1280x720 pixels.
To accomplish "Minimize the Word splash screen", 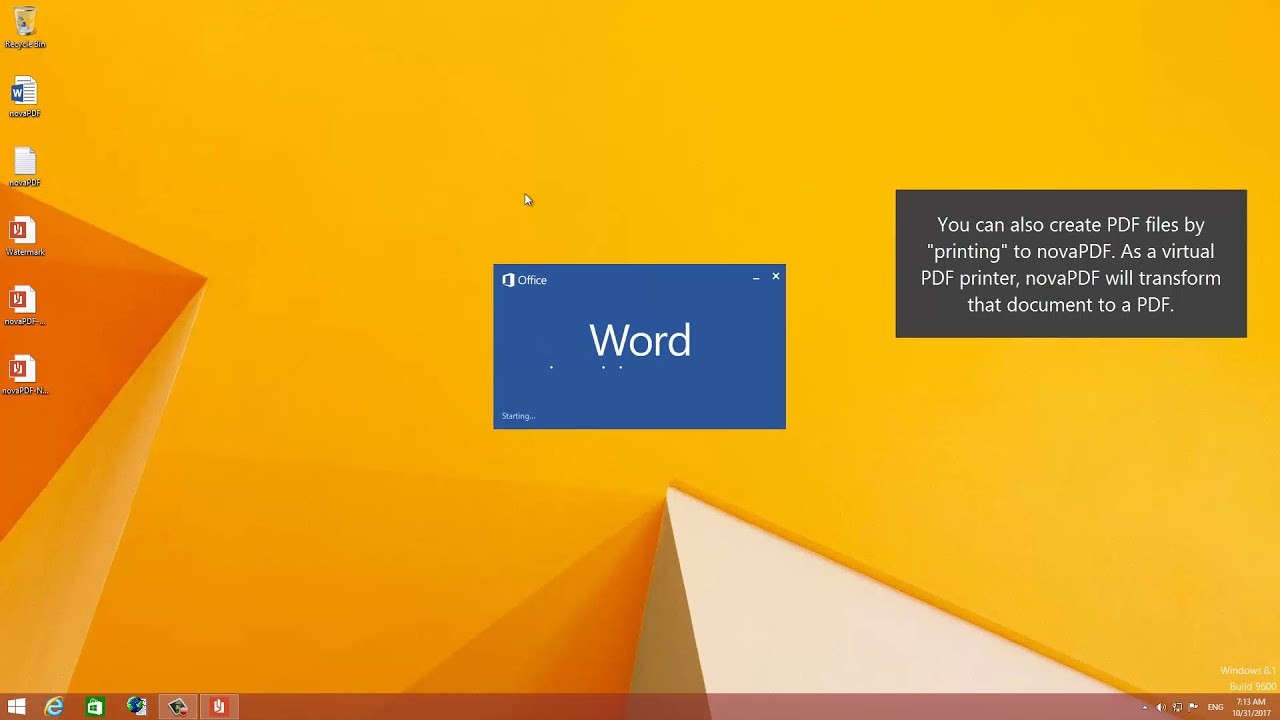I will click(756, 278).
